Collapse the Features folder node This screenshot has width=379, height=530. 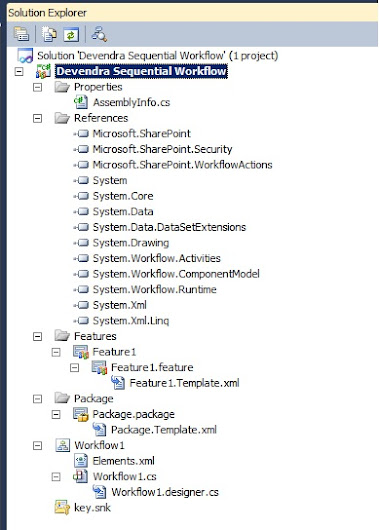click(x=38, y=336)
